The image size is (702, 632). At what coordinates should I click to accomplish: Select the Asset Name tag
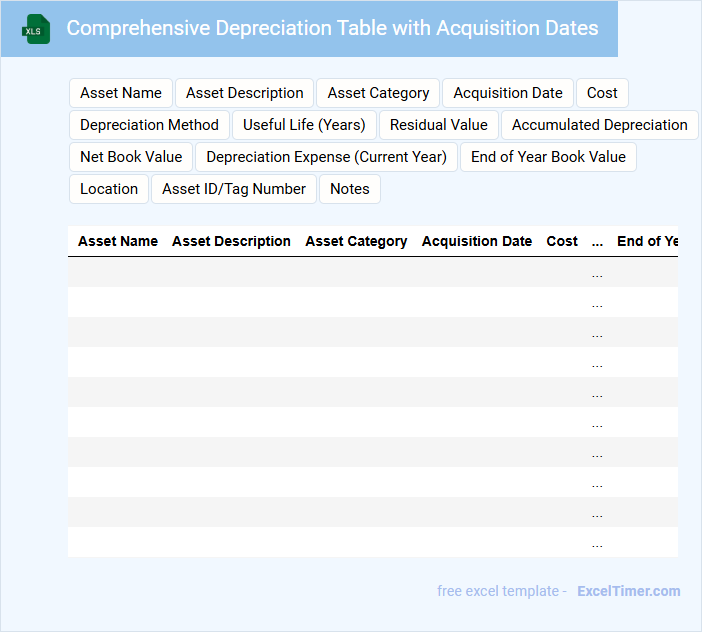(121, 93)
